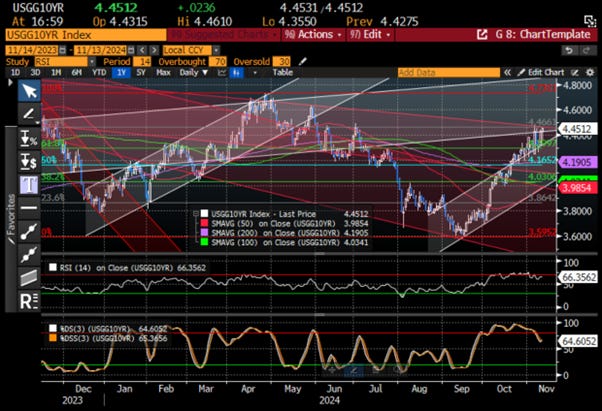Image resolution: width=602 pixels, height=411 pixels.
Task: Open the regression tool marked R
Action: pos(29,301)
